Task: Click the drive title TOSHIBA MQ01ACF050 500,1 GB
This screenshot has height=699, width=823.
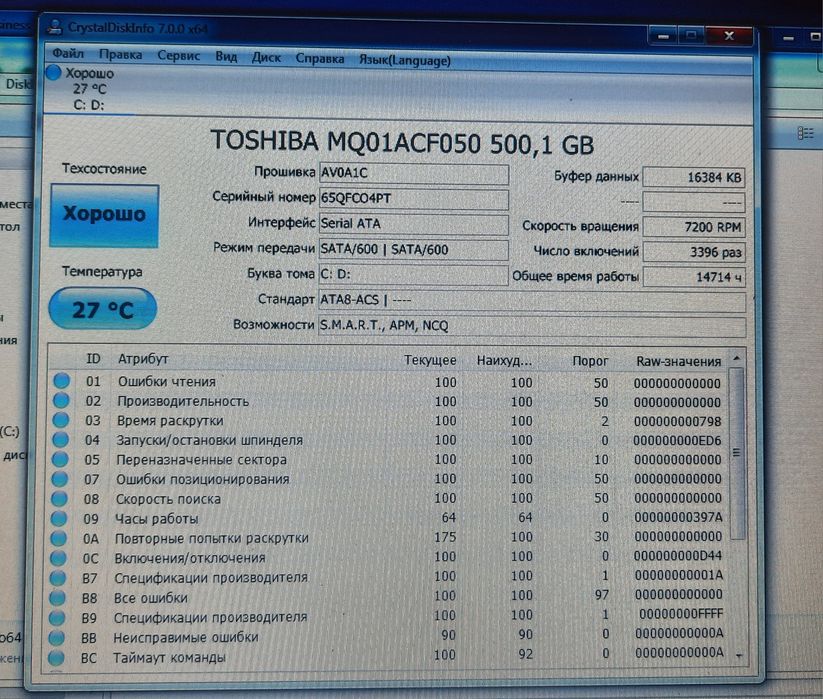Action: pos(402,143)
